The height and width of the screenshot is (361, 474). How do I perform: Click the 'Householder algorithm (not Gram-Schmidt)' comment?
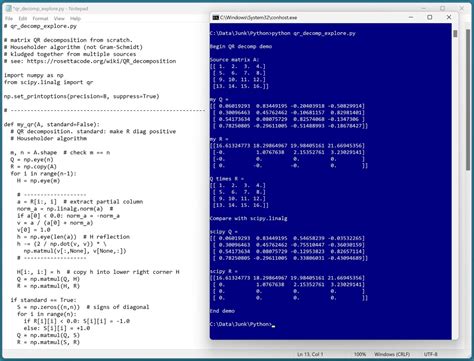pyautogui.click(x=73, y=47)
